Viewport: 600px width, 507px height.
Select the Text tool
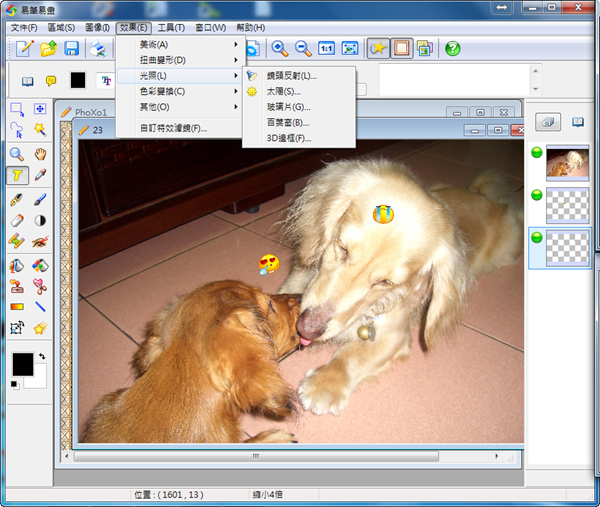click(x=17, y=176)
